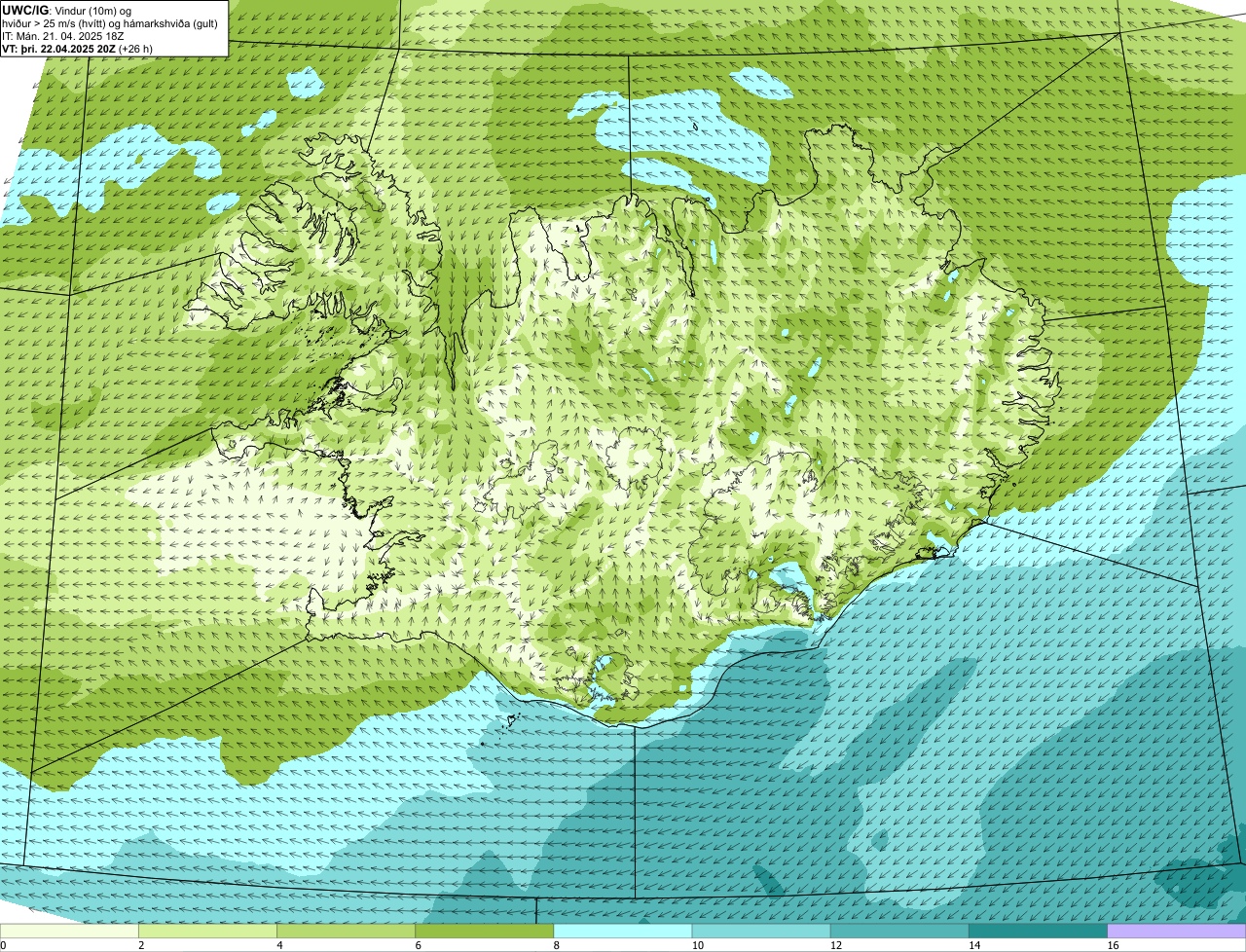
Task: Click the legend scale label '6'
Action: click(419, 945)
